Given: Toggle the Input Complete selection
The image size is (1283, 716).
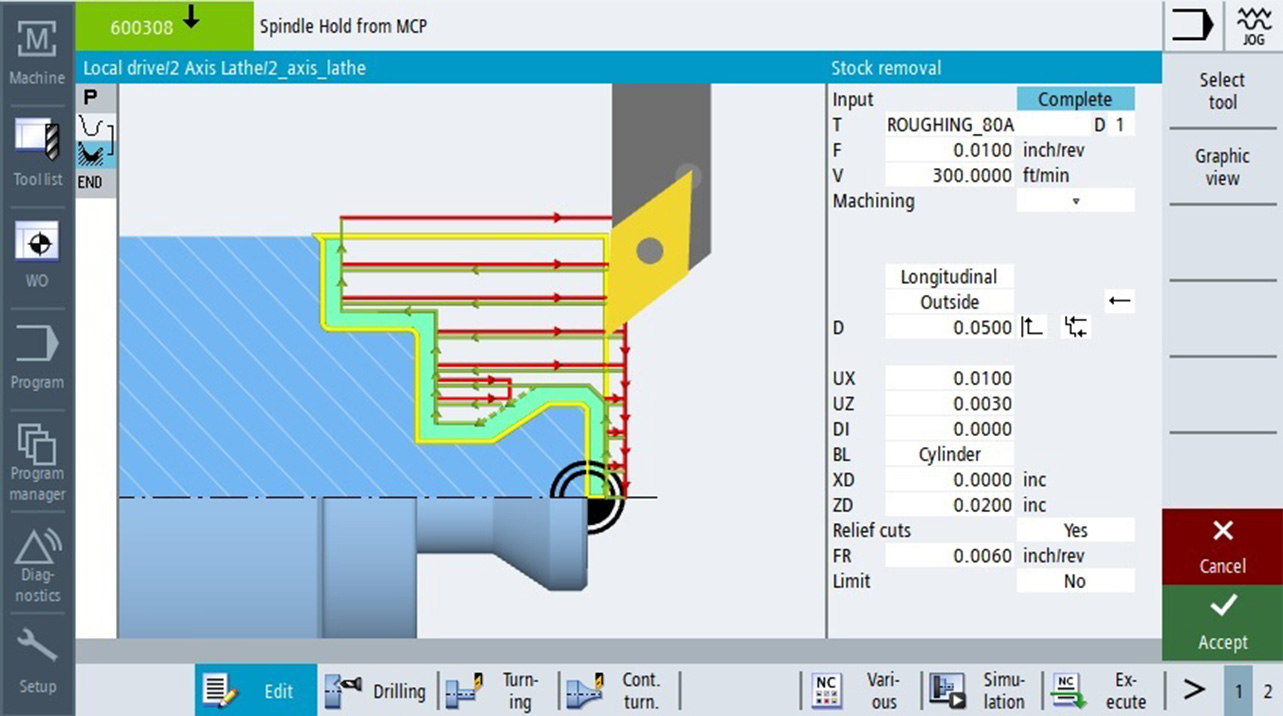Looking at the screenshot, I should tap(1075, 99).
